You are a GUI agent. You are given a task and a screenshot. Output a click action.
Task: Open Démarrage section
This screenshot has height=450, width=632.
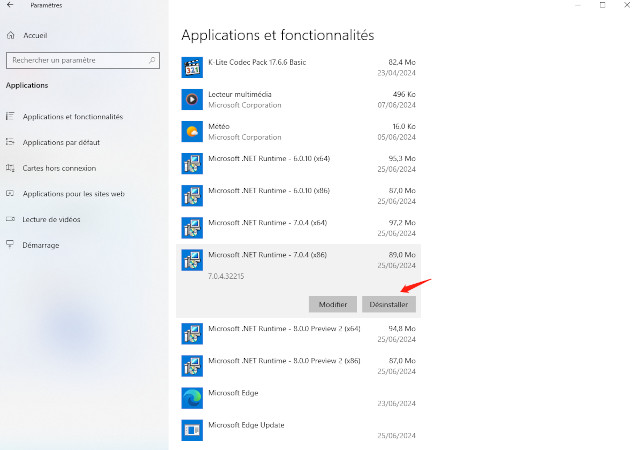pyautogui.click(x=41, y=245)
